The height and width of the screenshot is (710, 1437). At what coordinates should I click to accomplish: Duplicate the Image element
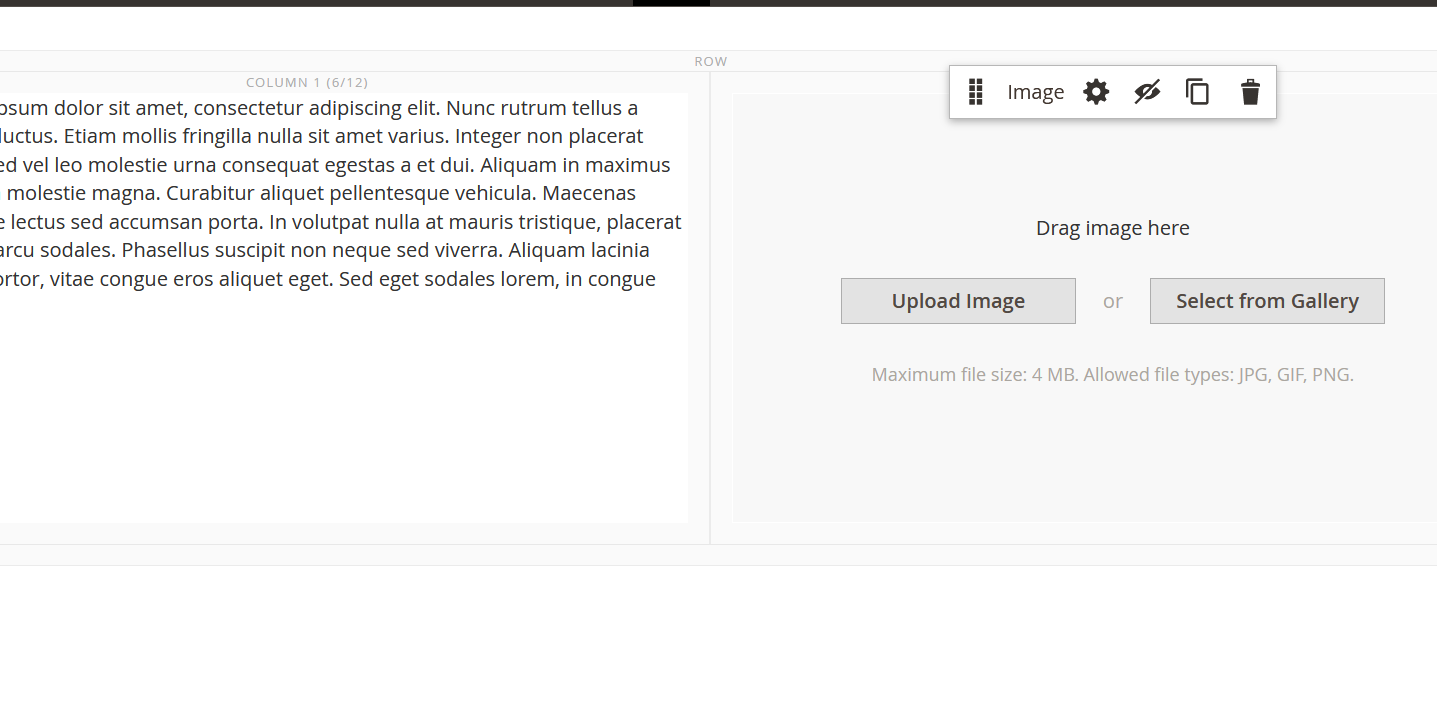click(1197, 92)
